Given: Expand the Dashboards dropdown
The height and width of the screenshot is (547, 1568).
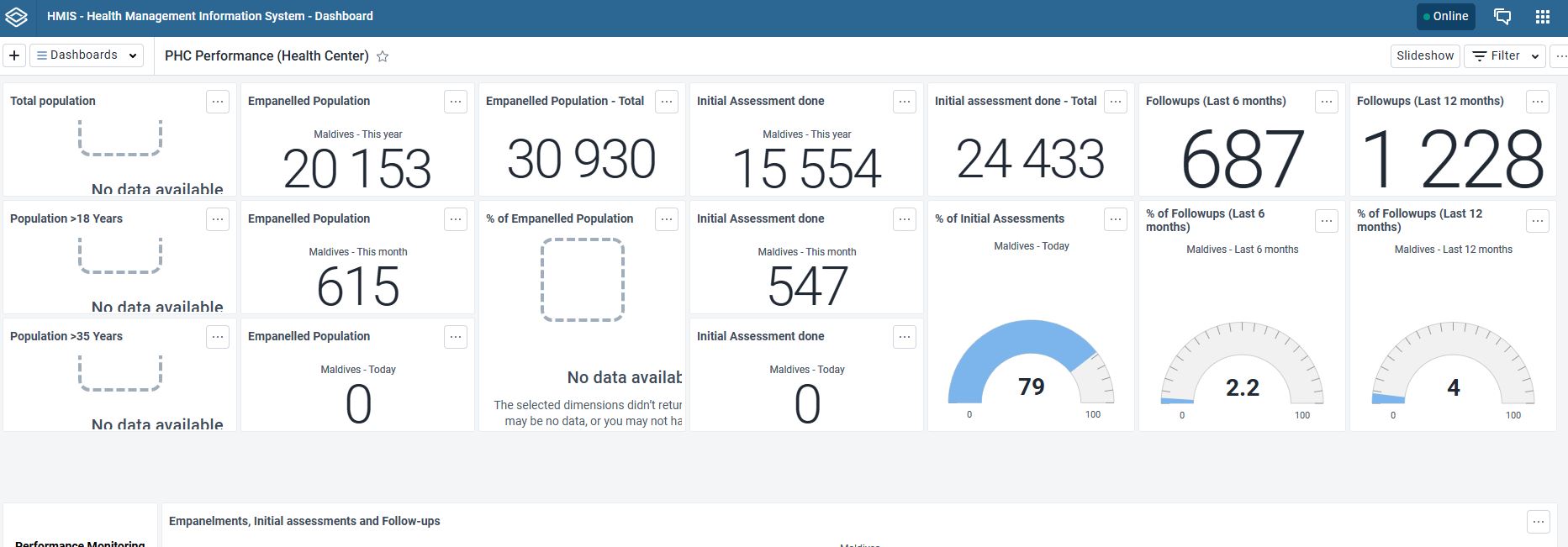Looking at the screenshot, I should (x=87, y=55).
